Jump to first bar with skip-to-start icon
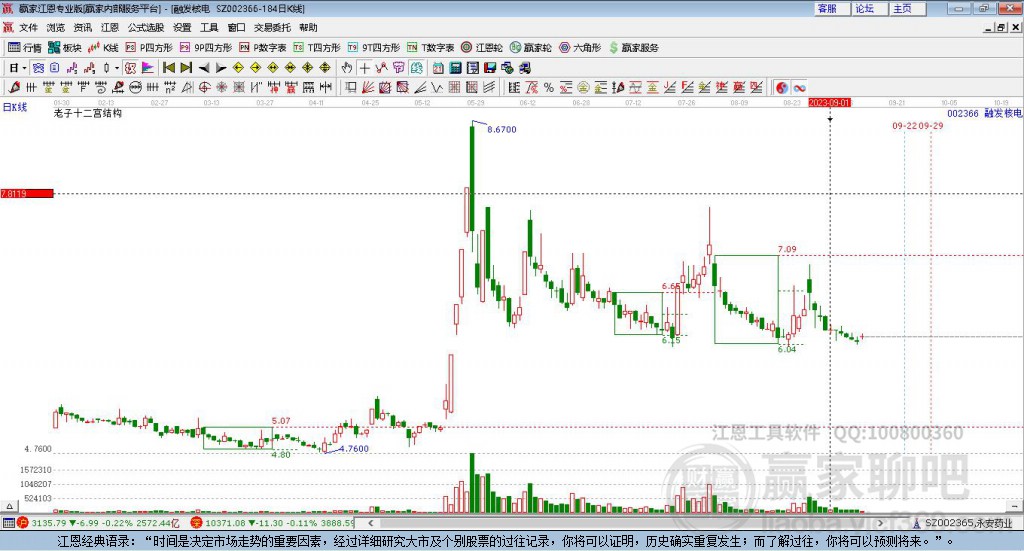The height and width of the screenshot is (551, 1024). click(168, 68)
